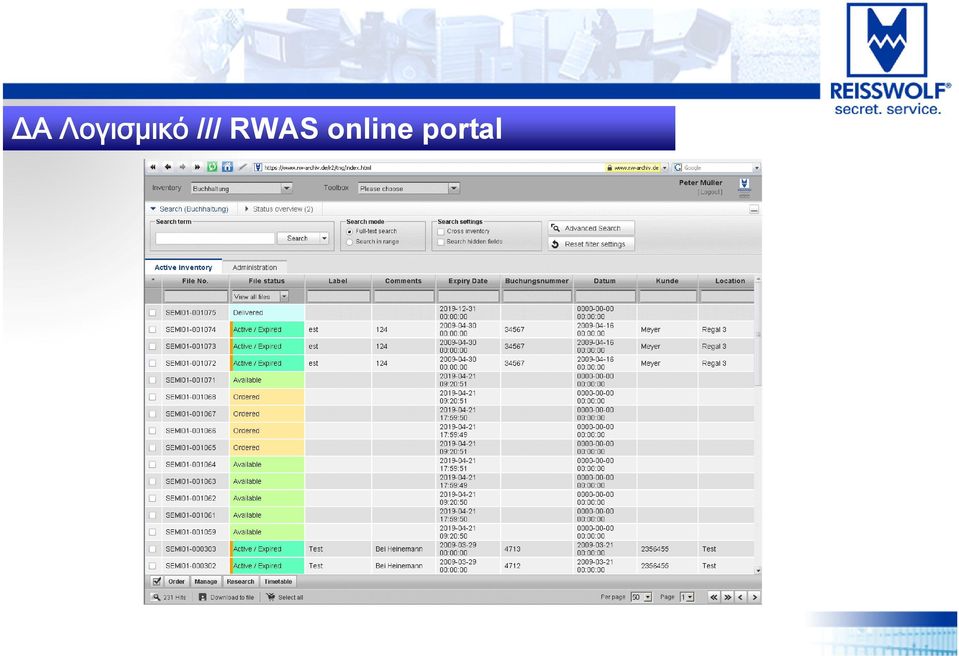Click the browser forward arrow icon
The image size is (959, 656).
[182, 167]
